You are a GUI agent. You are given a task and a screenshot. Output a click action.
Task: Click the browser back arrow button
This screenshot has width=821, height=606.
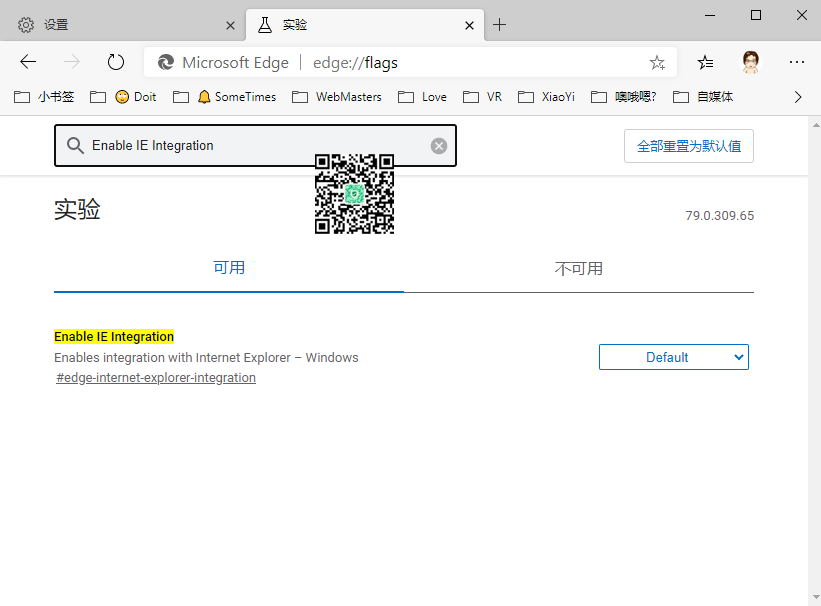(28, 62)
